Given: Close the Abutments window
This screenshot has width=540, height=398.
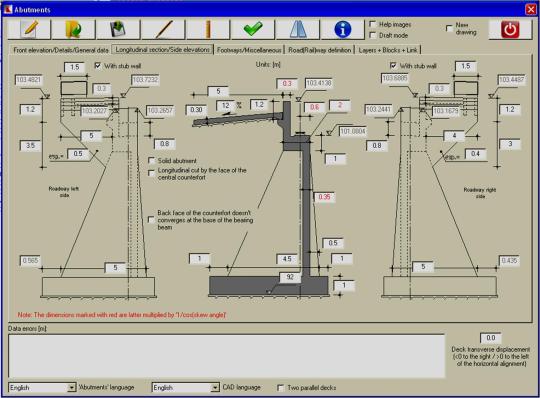Looking at the screenshot, I should pos(531,10).
